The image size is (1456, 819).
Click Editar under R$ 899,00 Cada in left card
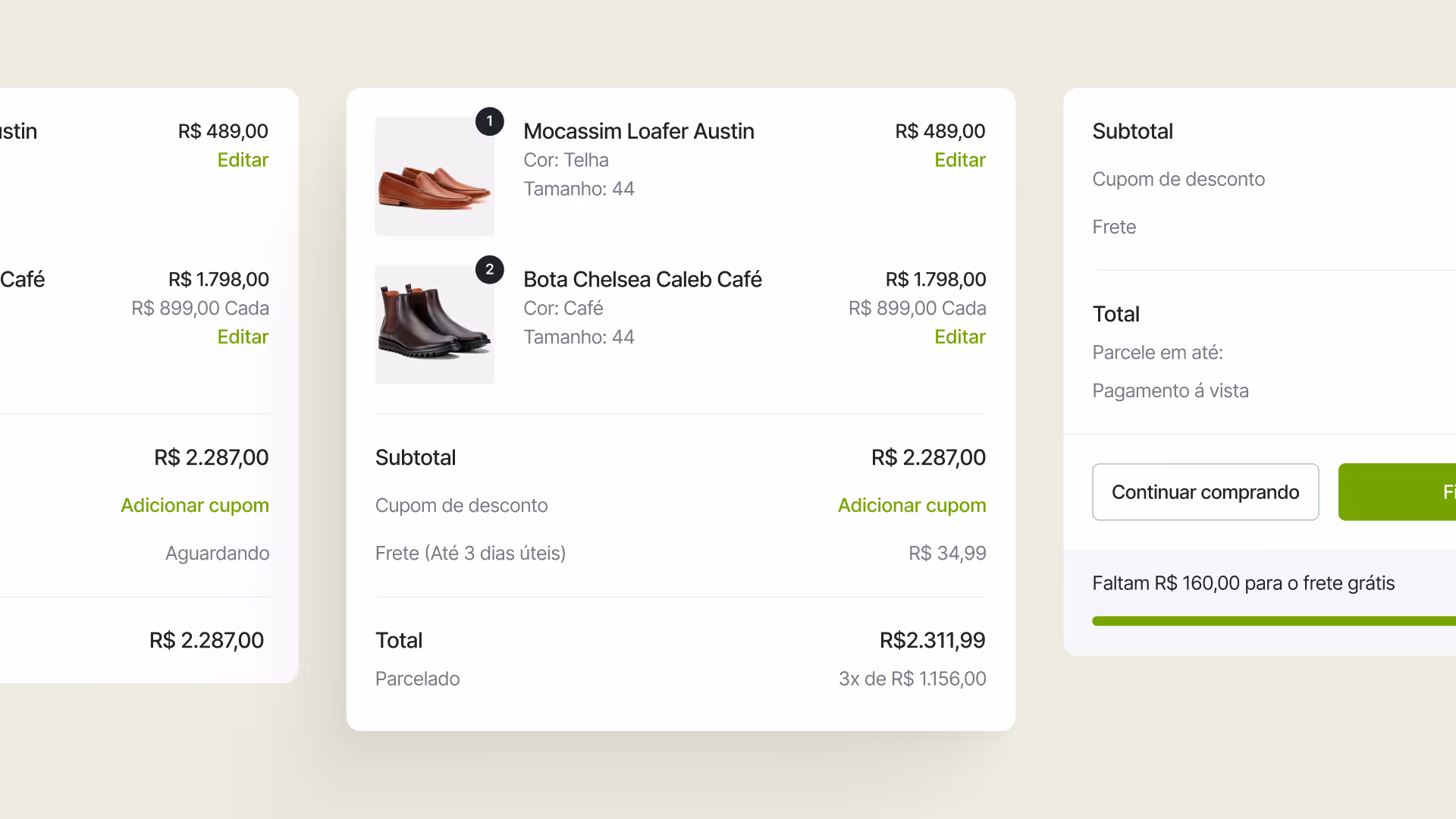point(243,337)
